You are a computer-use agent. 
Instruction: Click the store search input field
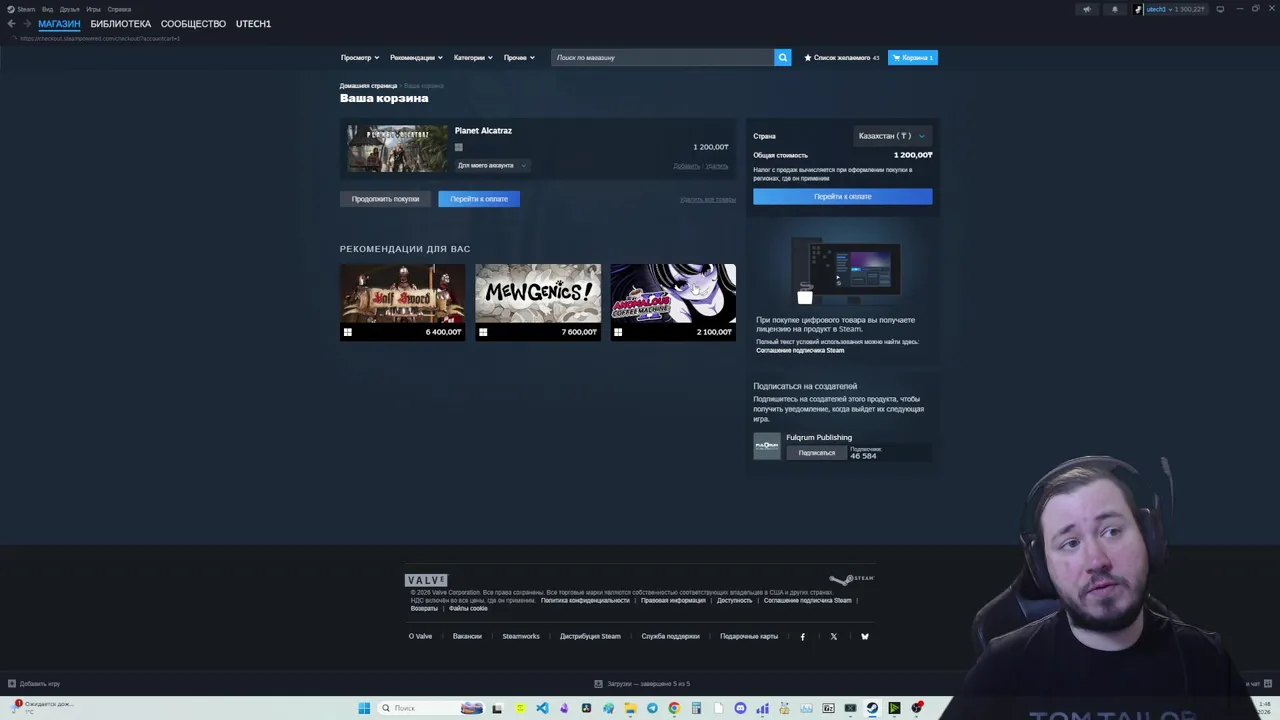pos(663,57)
